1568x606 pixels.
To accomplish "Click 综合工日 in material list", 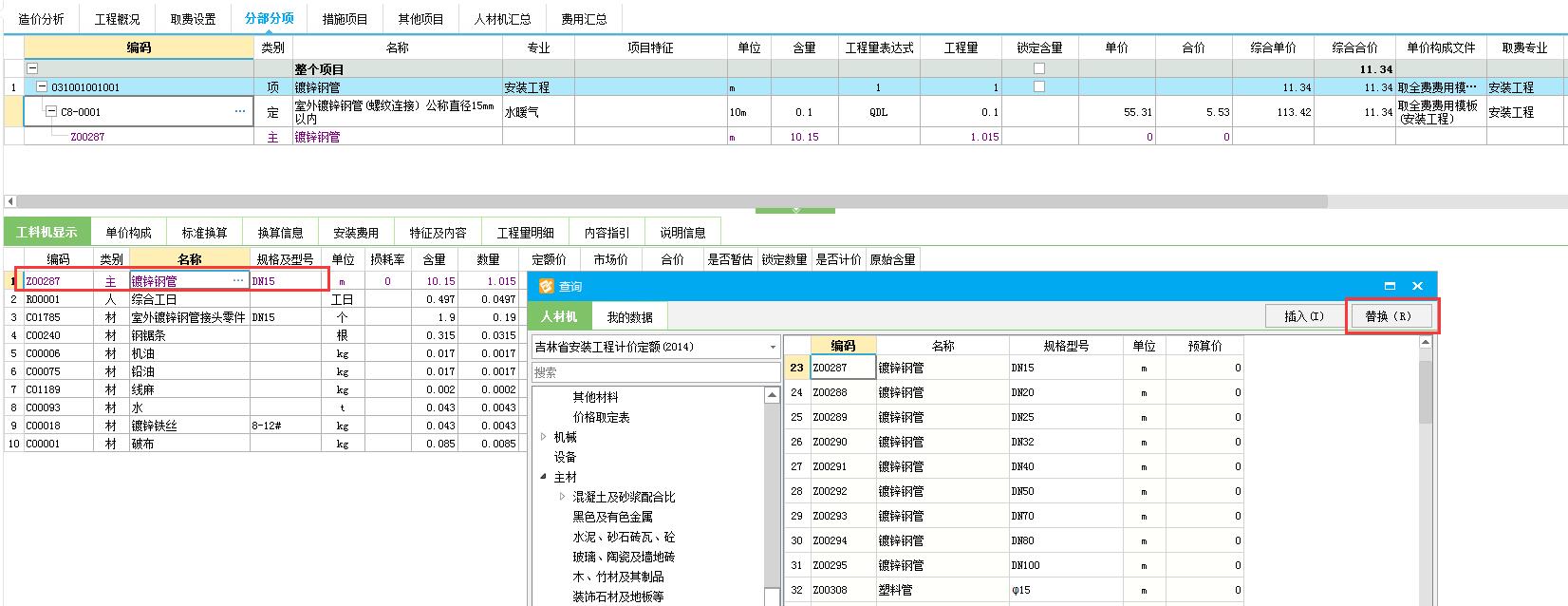I will click(x=154, y=299).
